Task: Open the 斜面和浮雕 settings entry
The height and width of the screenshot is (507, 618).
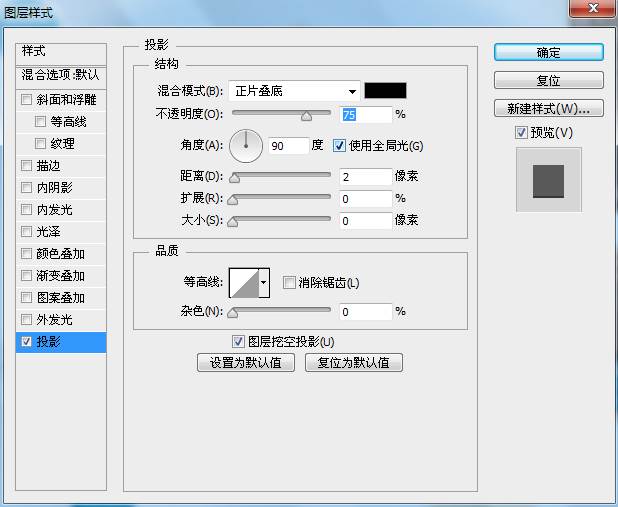Action: pos(66,100)
